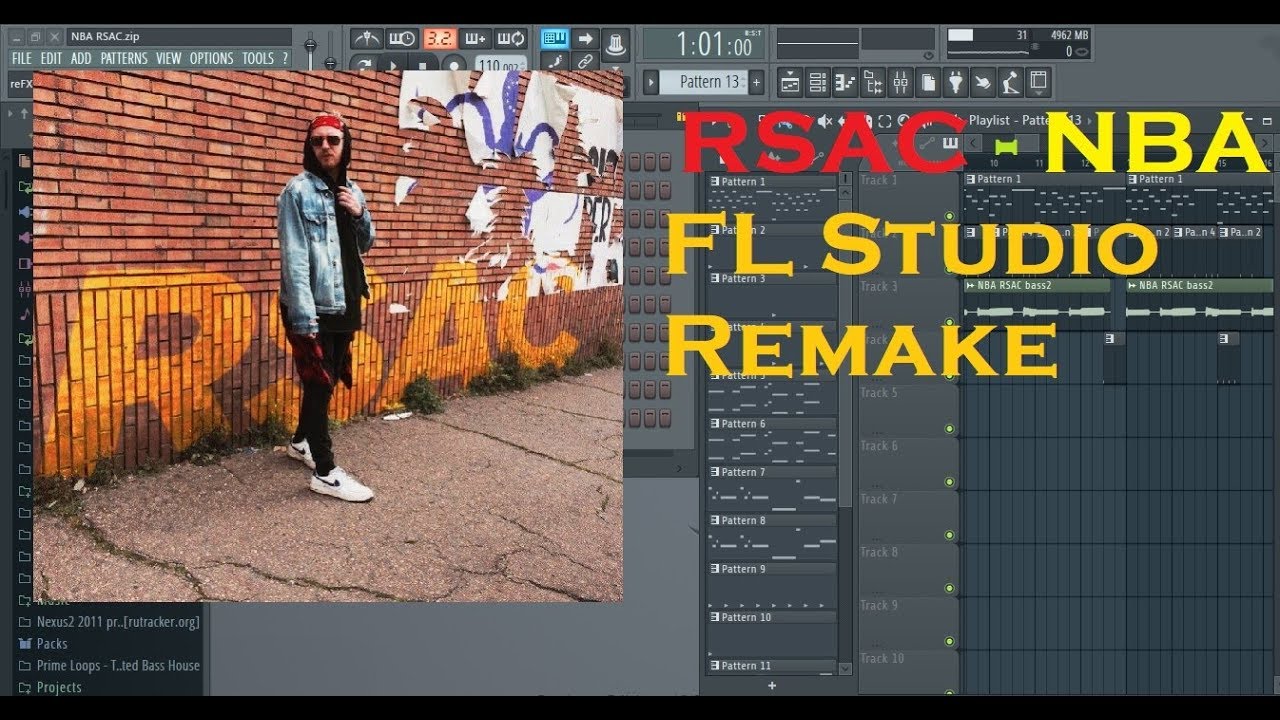Open the TOOLS menu
This screenshot has width=1280, height=720.
point(258,59)
